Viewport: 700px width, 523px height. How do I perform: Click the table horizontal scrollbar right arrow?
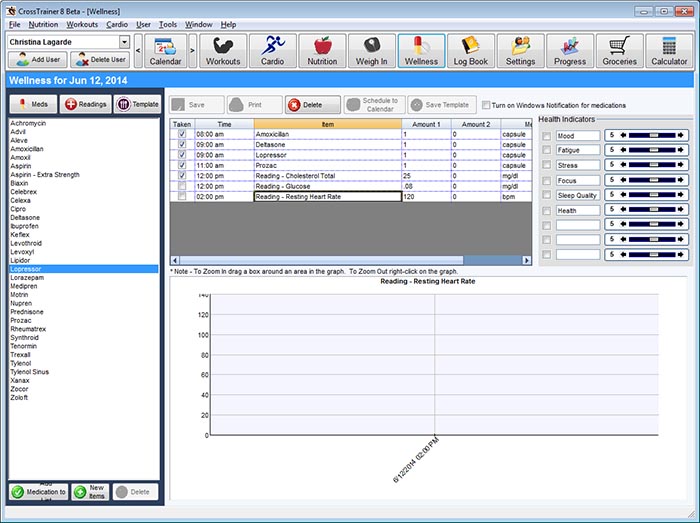pos(527,260)
